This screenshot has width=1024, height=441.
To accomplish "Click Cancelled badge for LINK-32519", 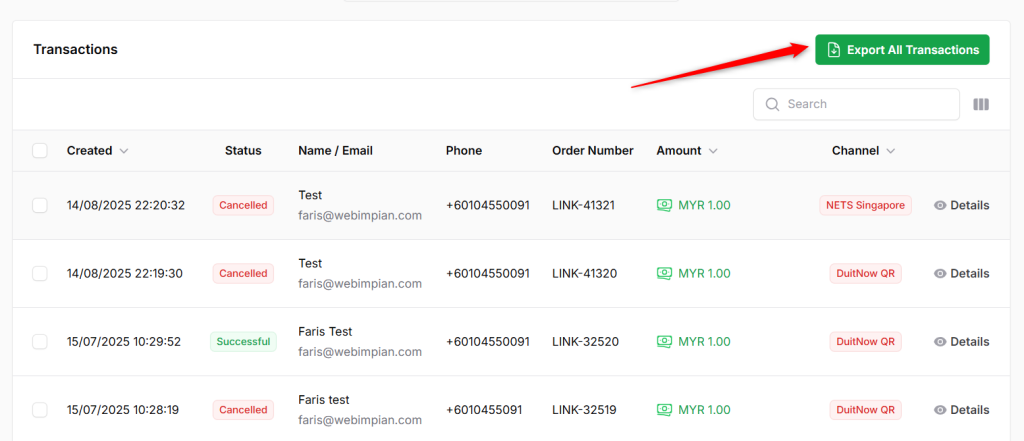I will coord(243,410).
